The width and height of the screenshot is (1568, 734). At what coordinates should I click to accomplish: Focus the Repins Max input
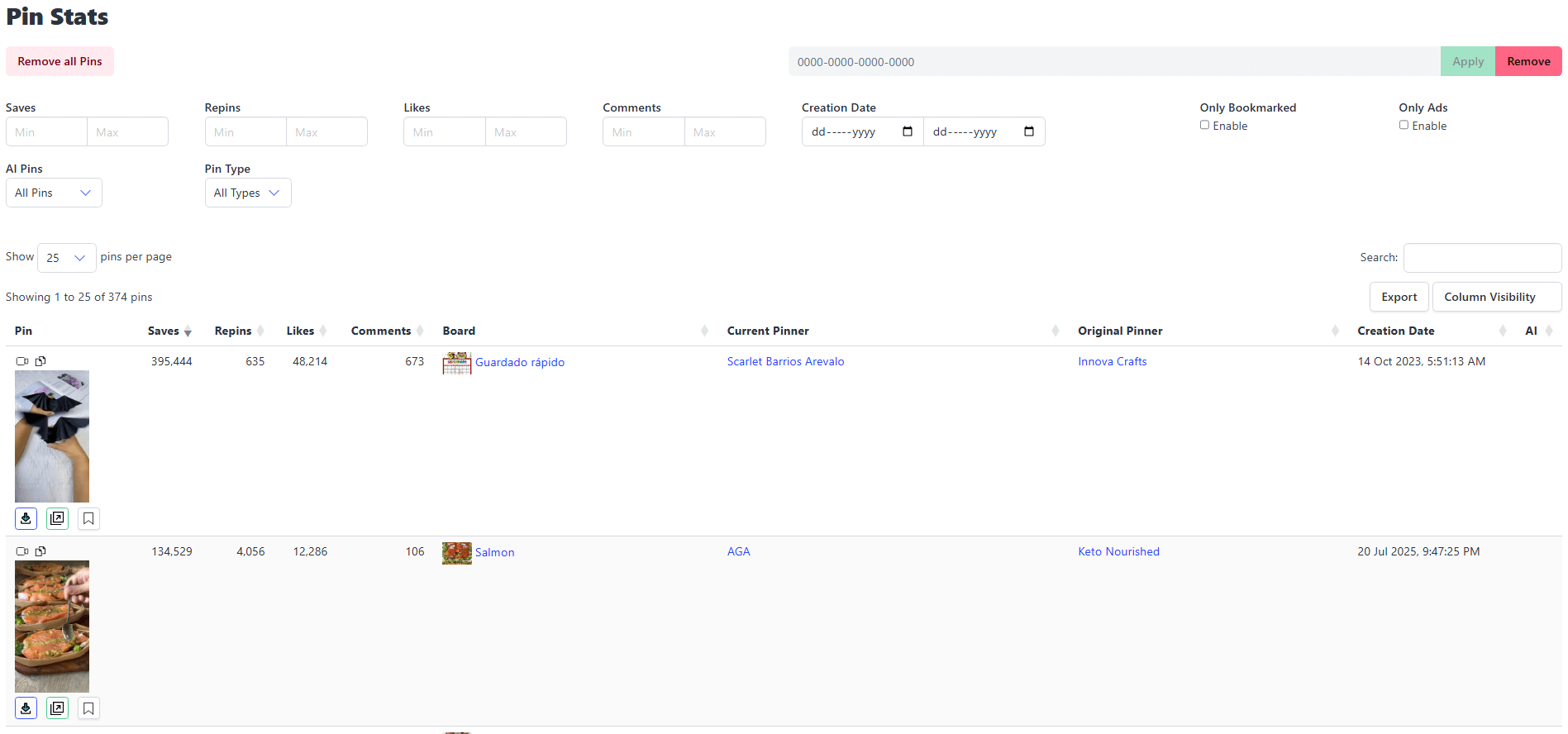[326, 131]
